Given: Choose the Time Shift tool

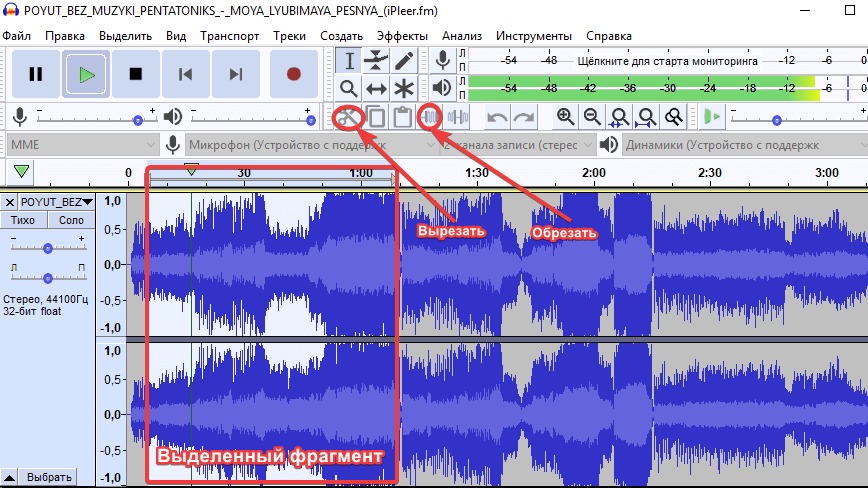Looking at the screenshot, I should (376, 88).
